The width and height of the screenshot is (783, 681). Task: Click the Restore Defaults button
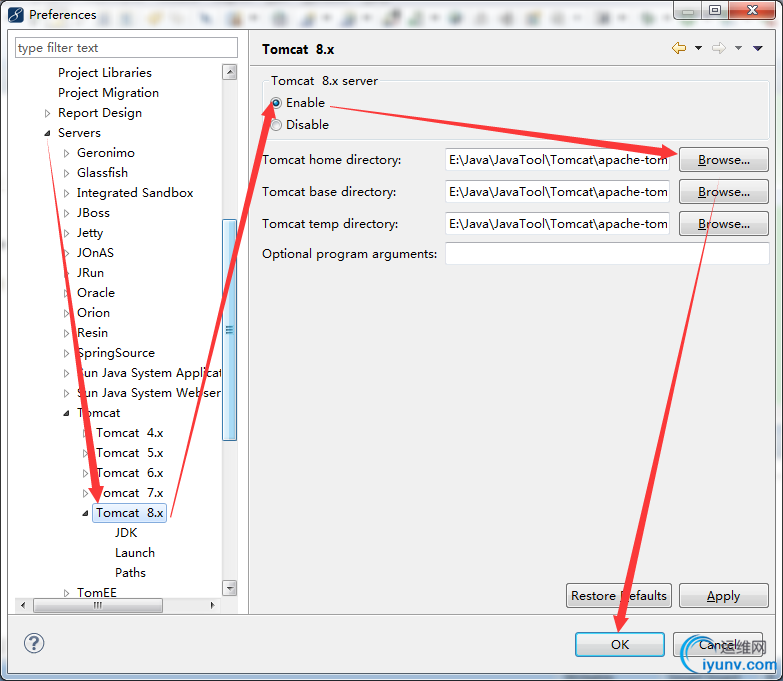619,596
